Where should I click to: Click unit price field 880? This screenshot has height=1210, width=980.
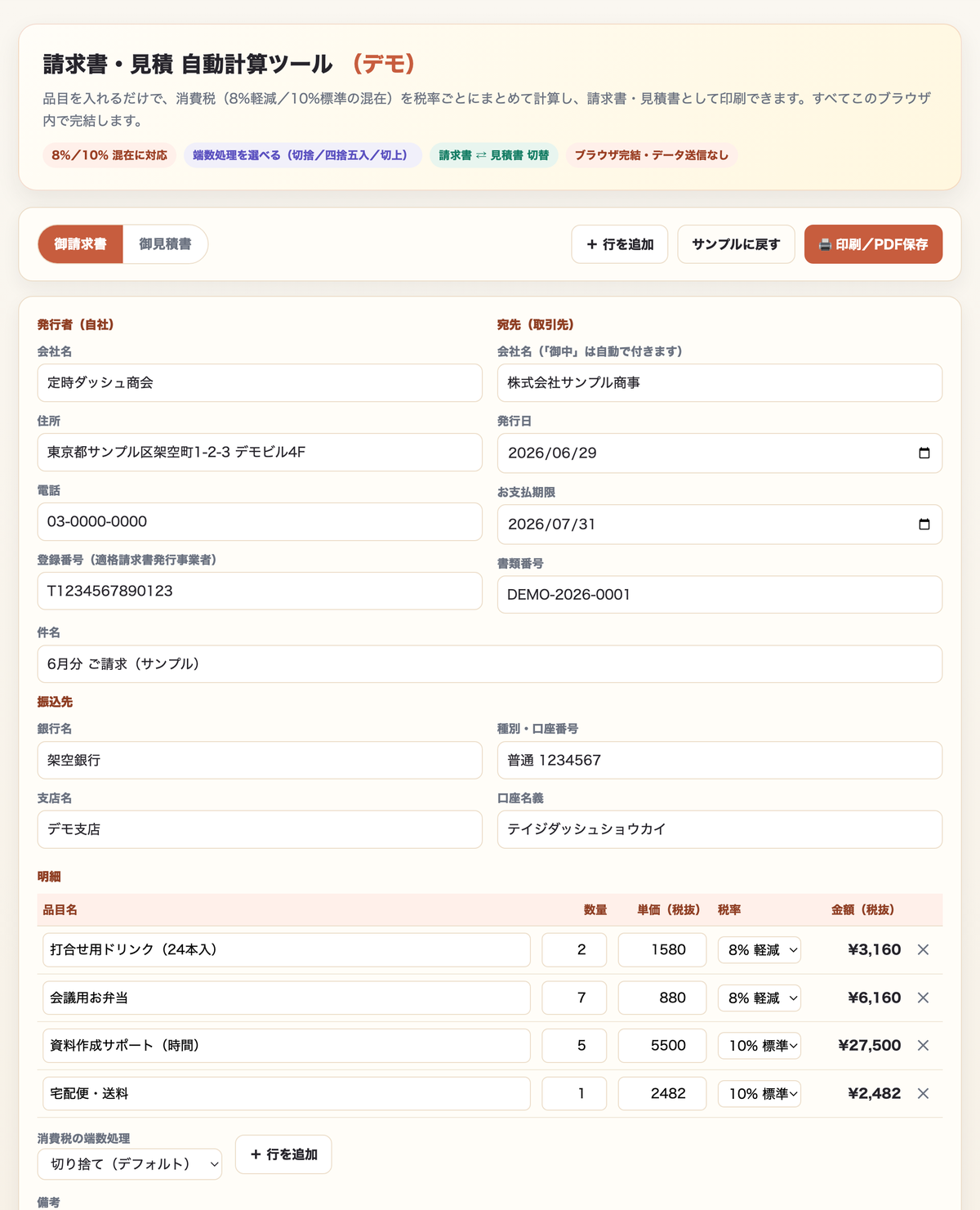tap(662, 998)
